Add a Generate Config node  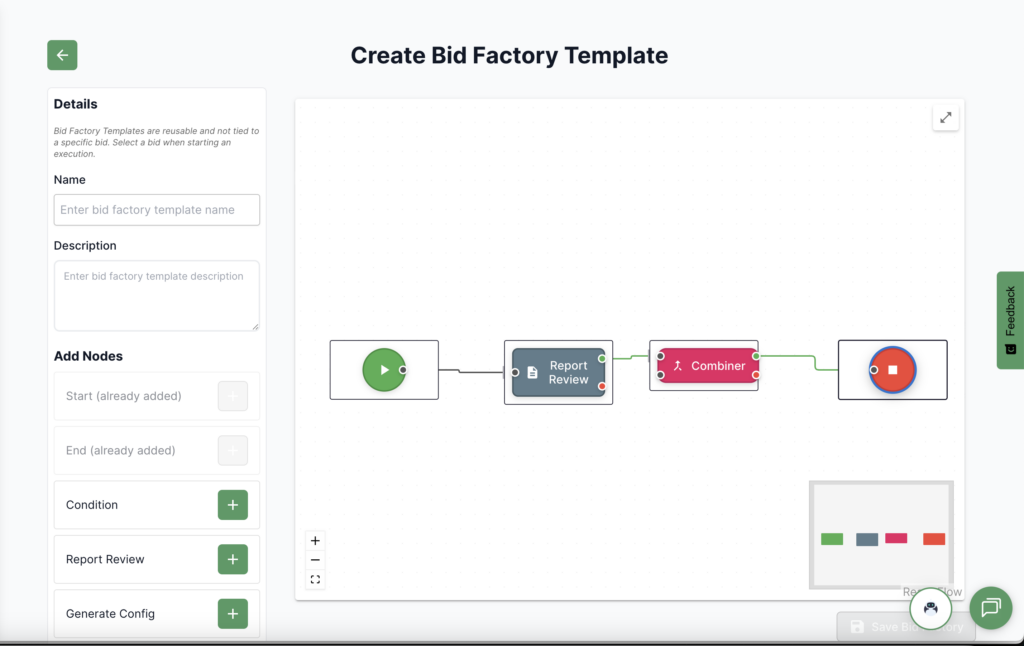[232, 613]
